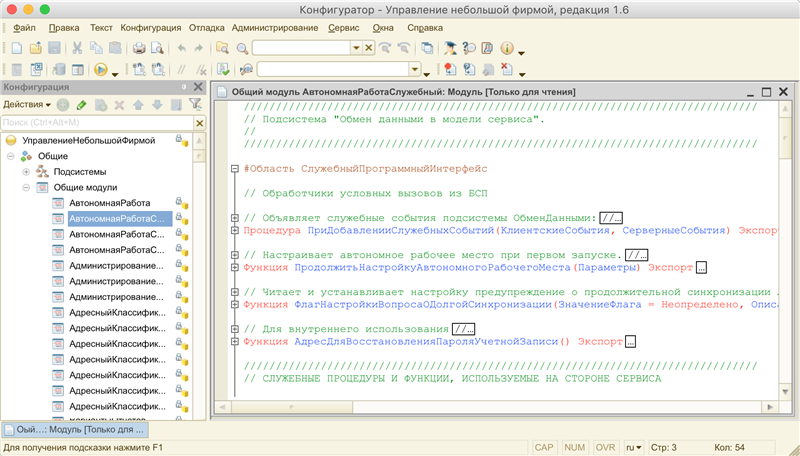Click the Open configuration database icon
The width and height of the screenshot is (800, 456).
point(59,69)
